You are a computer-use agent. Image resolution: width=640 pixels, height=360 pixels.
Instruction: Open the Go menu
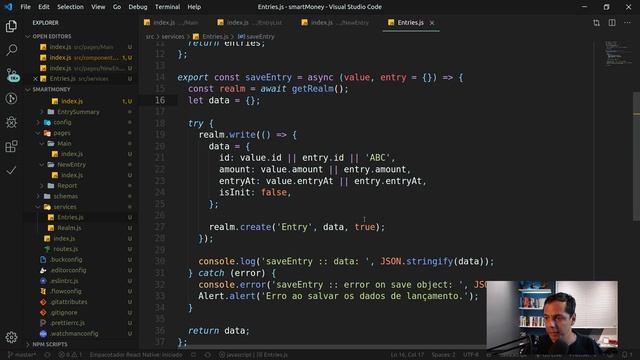click(x=117, y=7)
